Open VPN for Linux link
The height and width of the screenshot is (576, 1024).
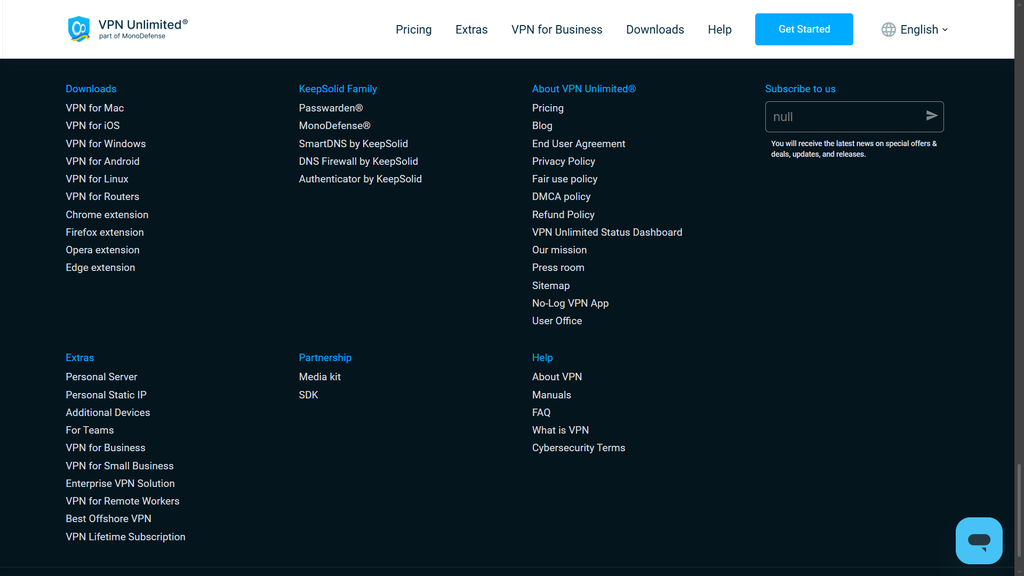tap(97, 179)
